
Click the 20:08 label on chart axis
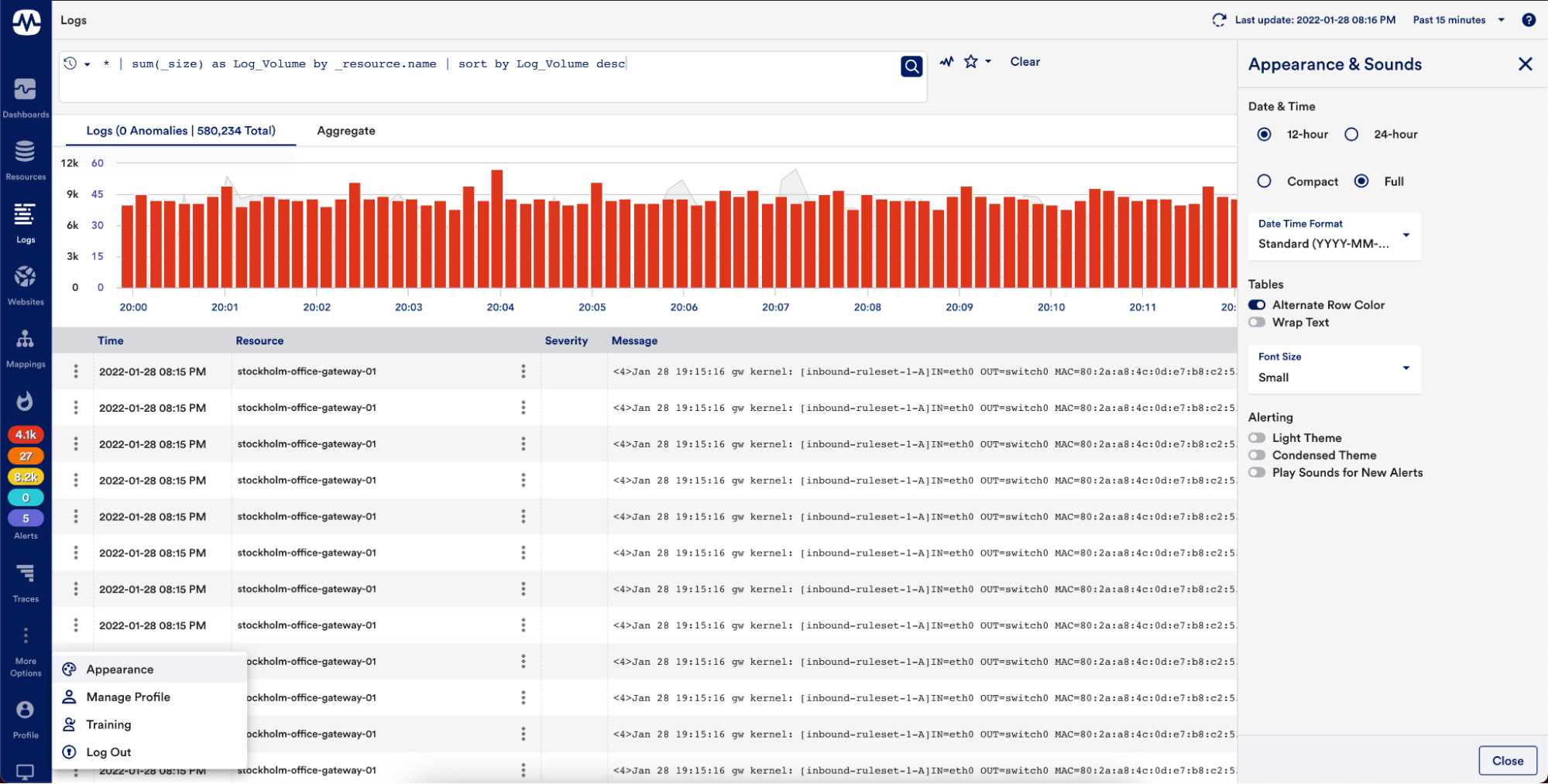tap(867, 307)
